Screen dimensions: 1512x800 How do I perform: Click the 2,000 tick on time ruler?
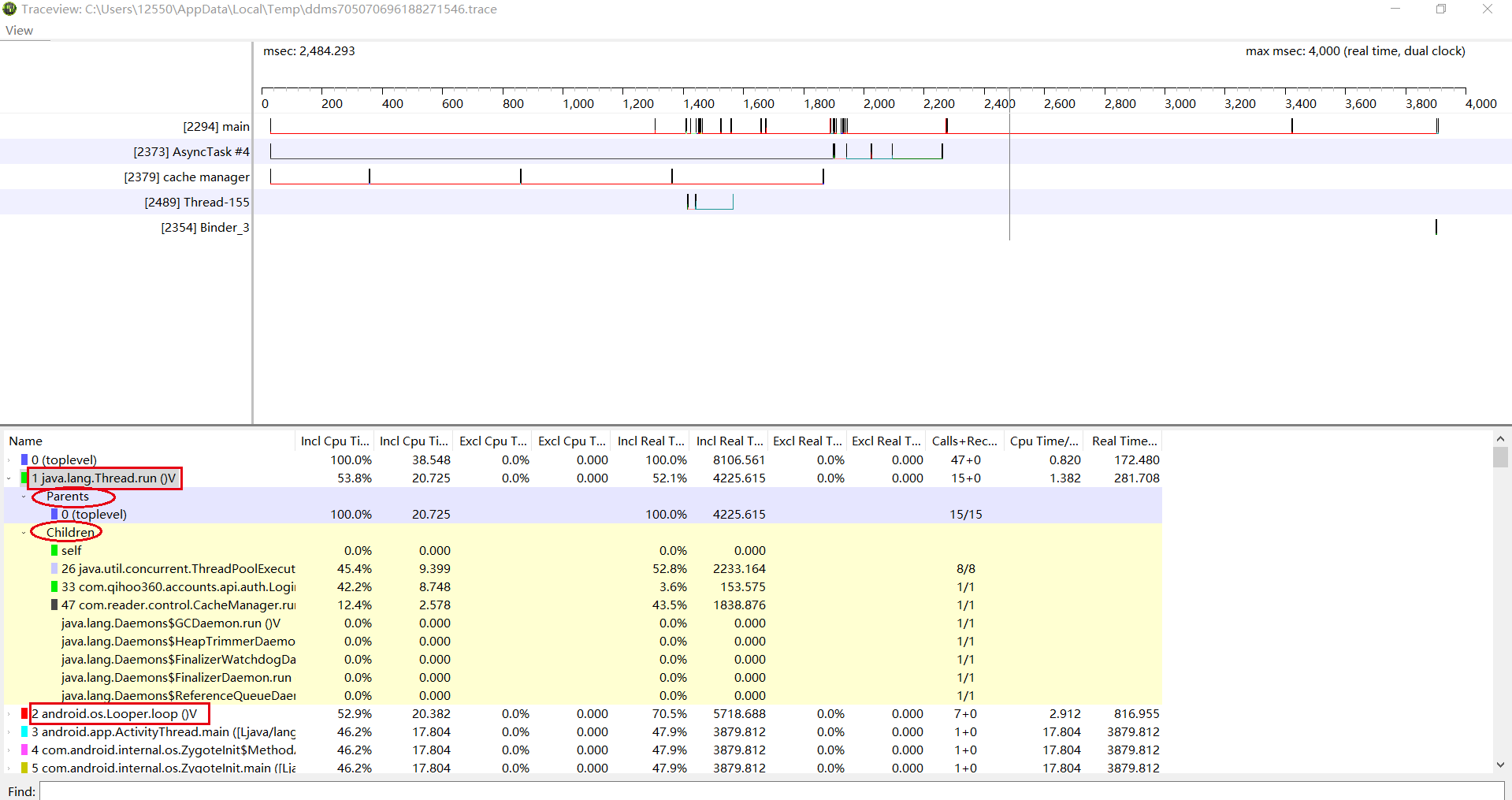pyautogui.click(x=879, y=103)
